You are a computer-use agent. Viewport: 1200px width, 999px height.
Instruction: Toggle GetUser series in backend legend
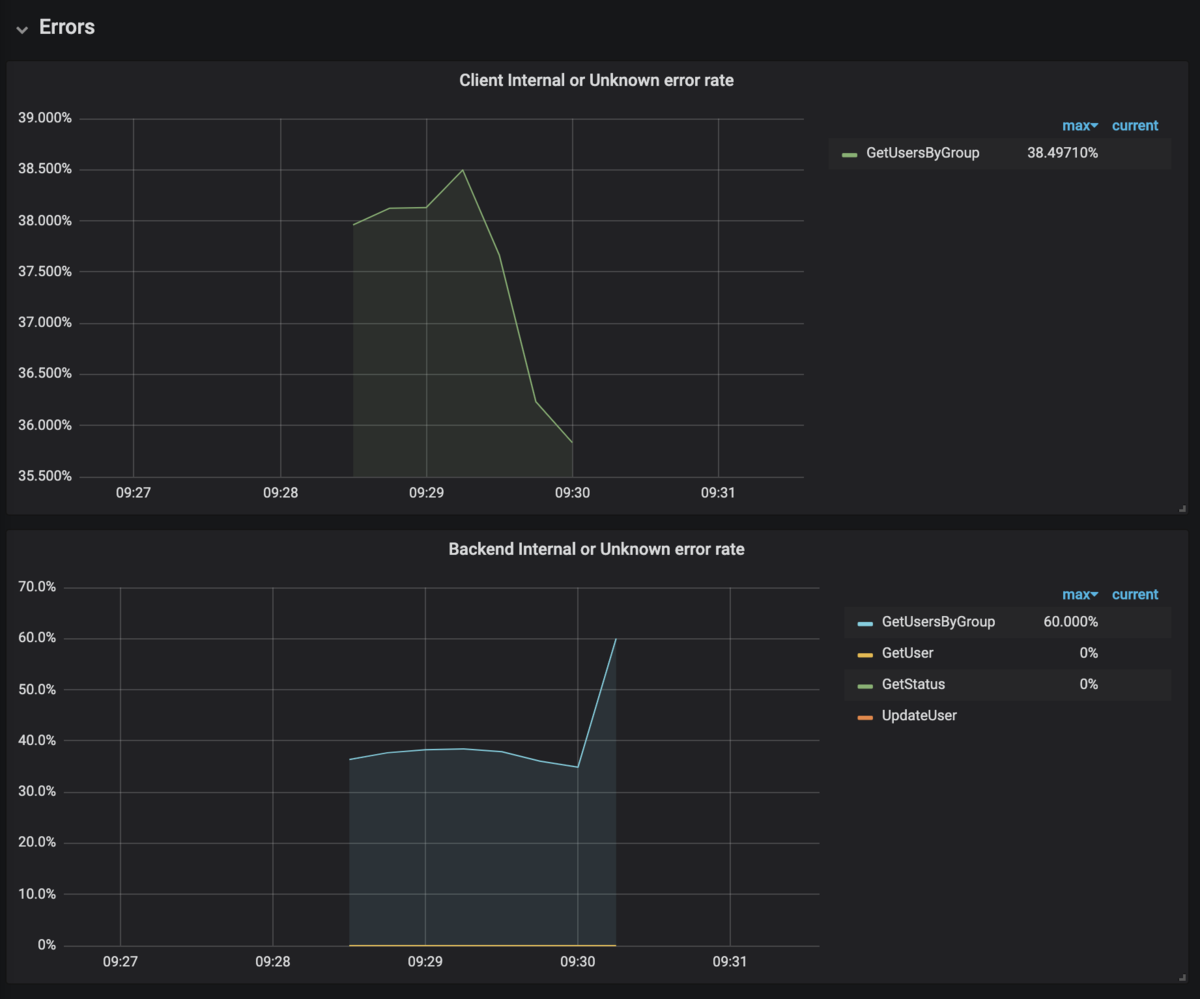(907, 653)
